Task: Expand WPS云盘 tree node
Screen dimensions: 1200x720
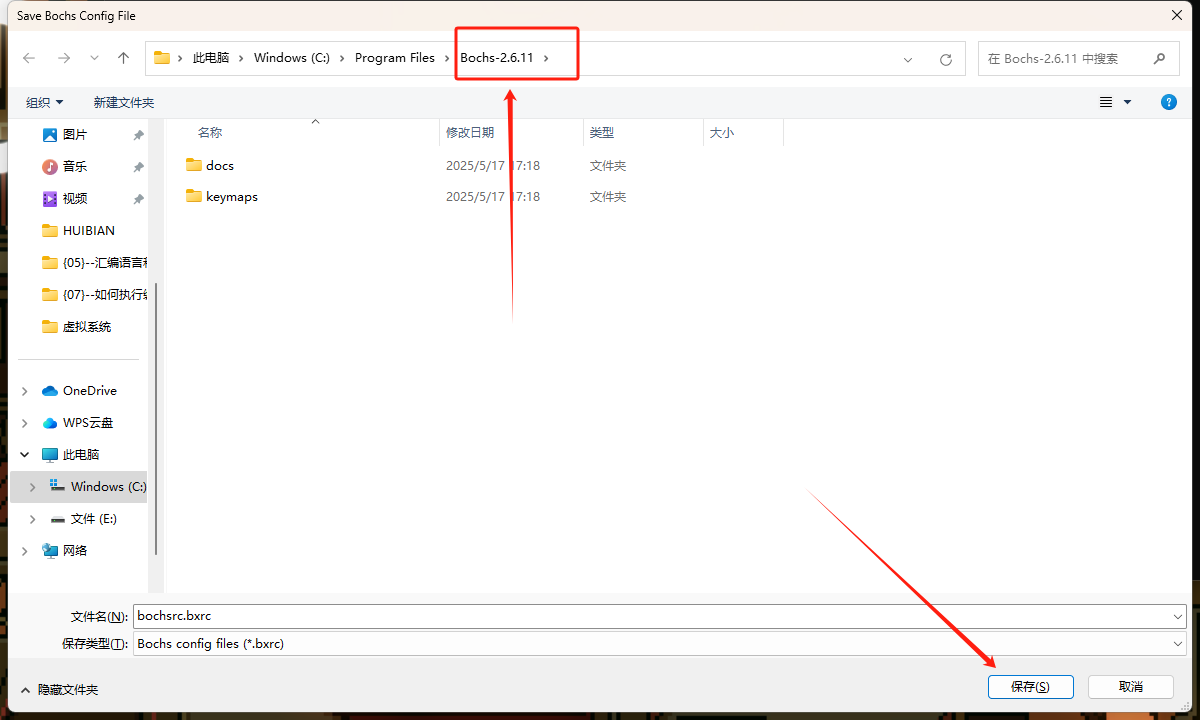Action: point(25,422)
